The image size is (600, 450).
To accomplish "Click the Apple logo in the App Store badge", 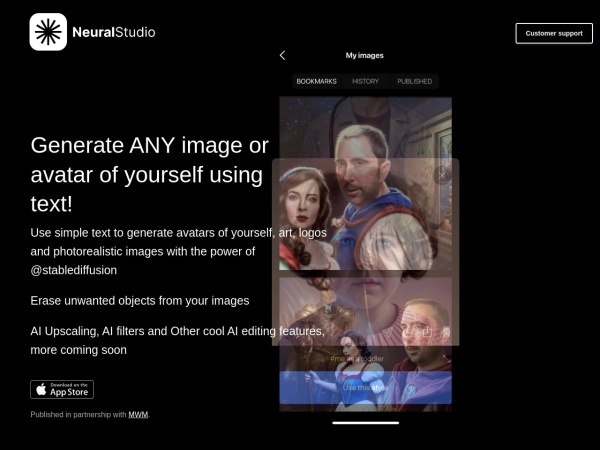I will [x=42, y=389].
